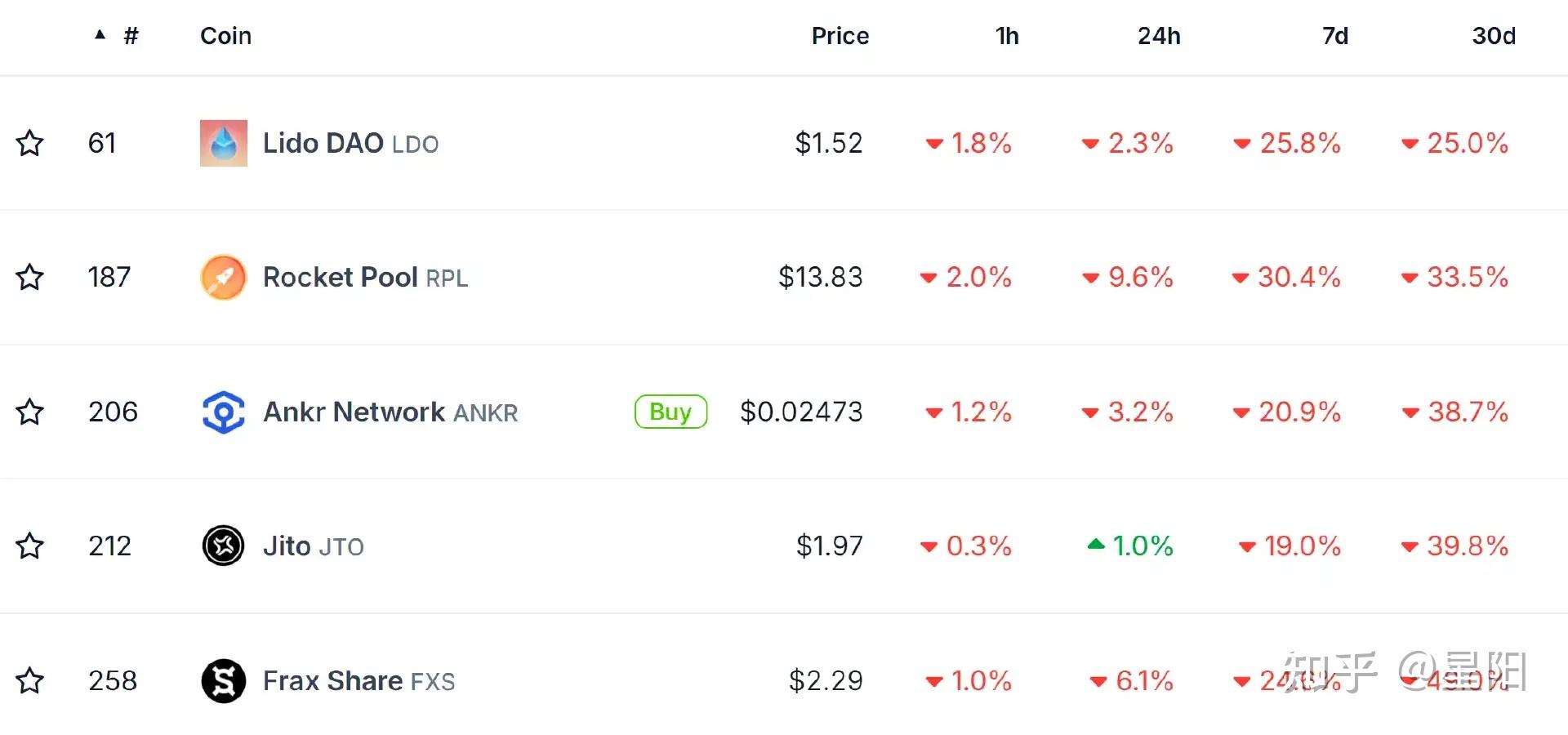Click the Rocket Pool rocket logo

coord(223,277)
